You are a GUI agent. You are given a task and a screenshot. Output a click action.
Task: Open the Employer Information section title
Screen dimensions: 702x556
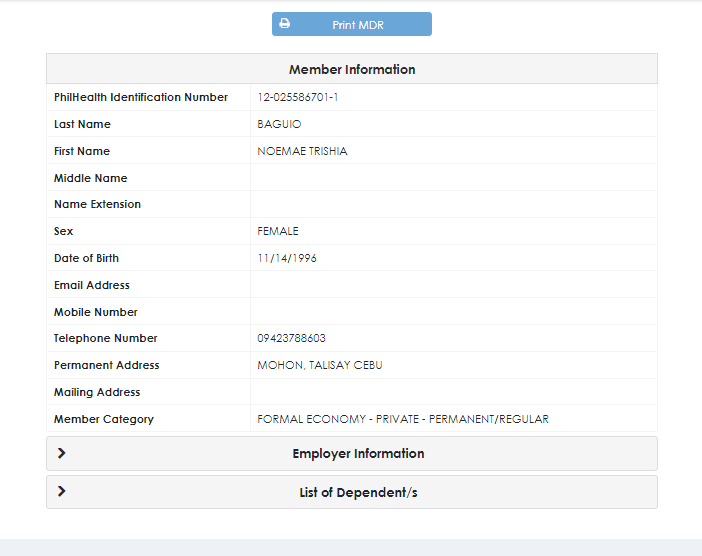click(x=358, y=454)
